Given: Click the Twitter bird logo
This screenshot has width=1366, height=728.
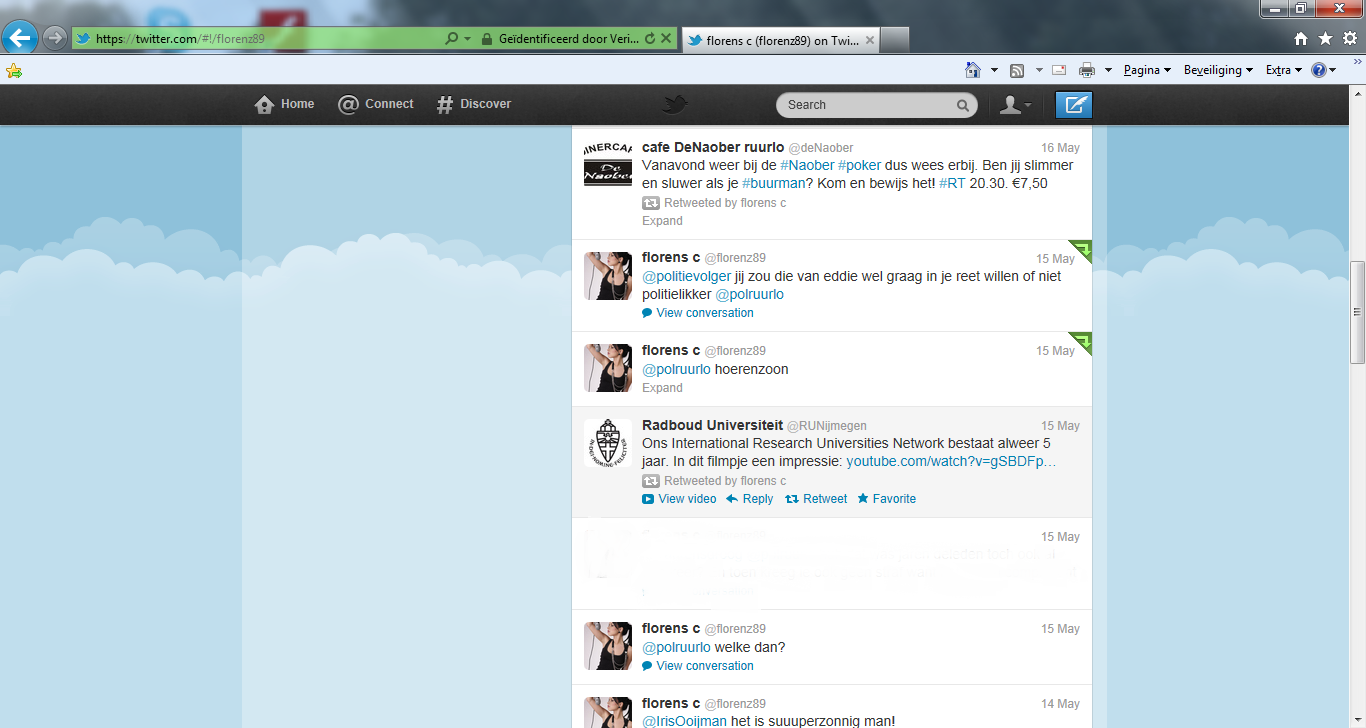Looking at the screenshot, I should tap(676, 104).
